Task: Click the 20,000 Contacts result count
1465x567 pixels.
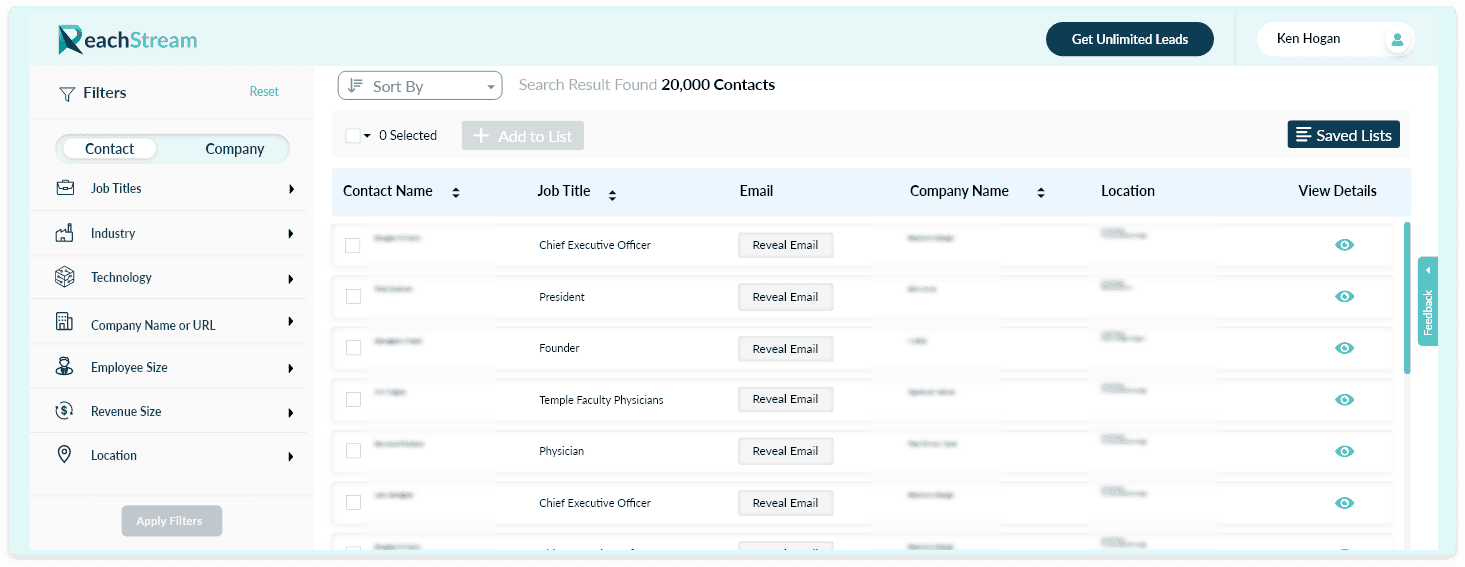Action: tap(718, 85)
